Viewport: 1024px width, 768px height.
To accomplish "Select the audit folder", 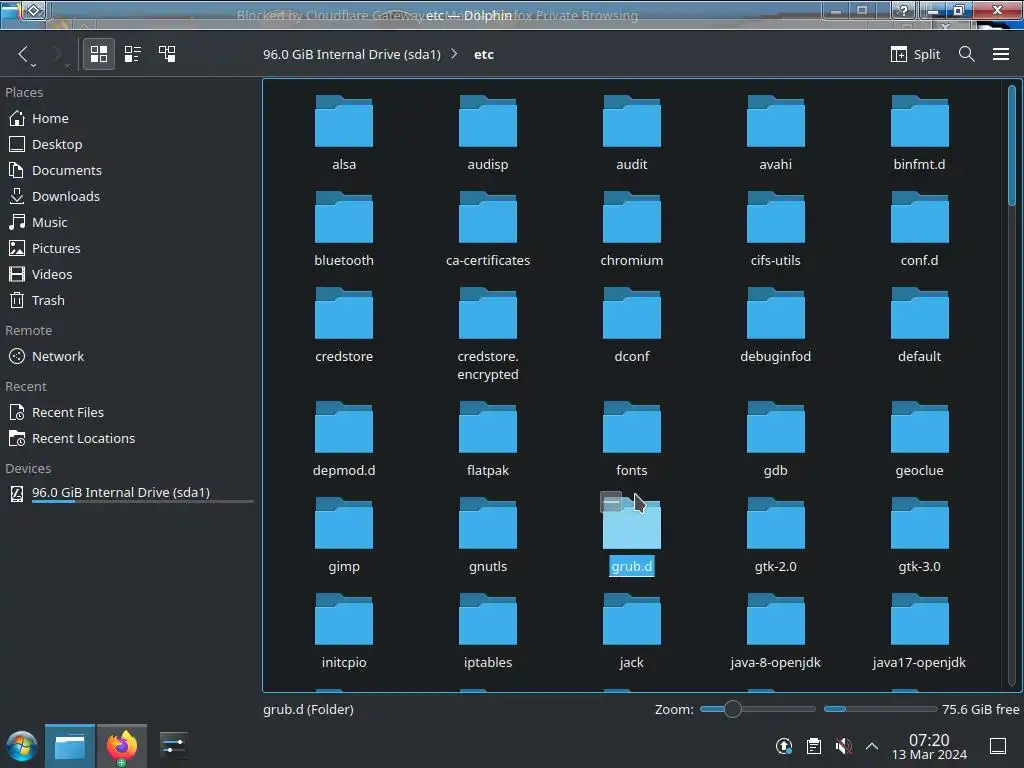I will point(632,134).
